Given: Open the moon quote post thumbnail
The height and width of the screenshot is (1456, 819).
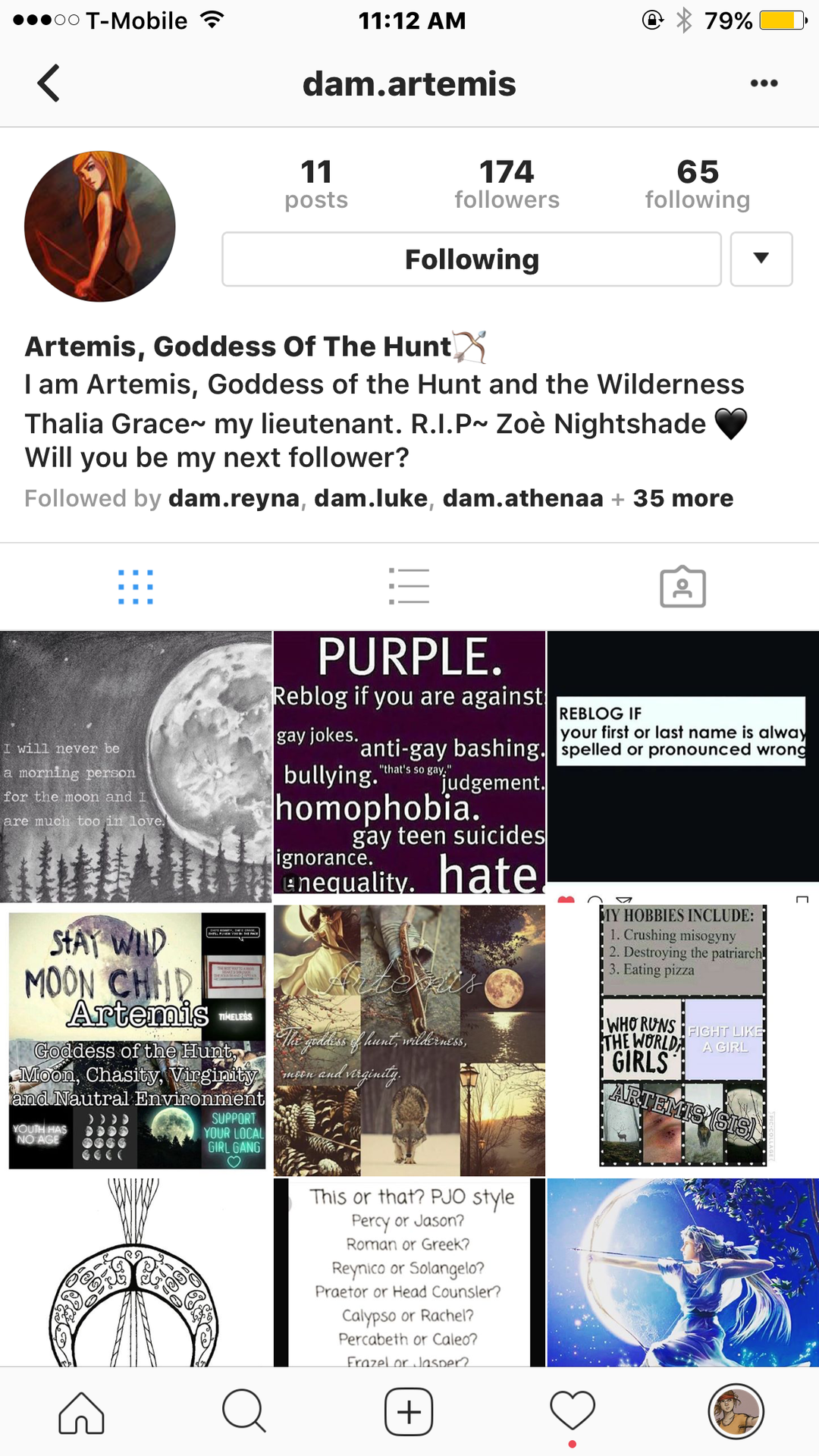Looking at the screenshot, I should (x=136, y=767).
